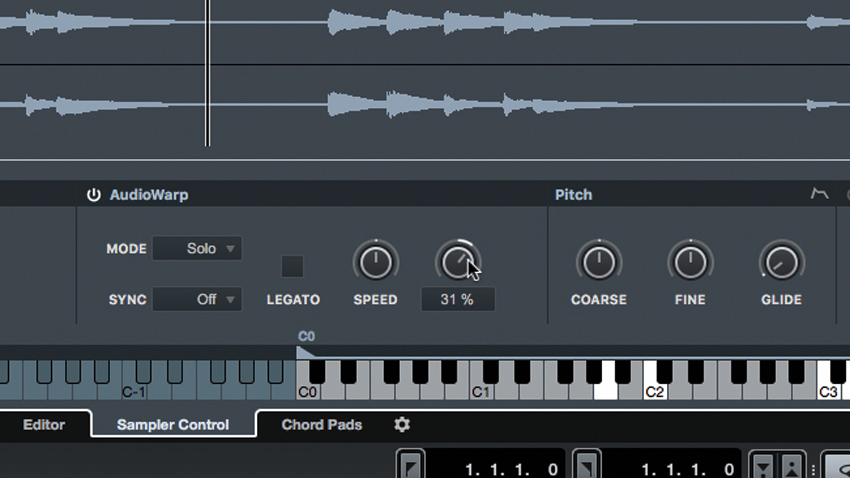Open the AudioWarp MODE dropdown showing Solo

click(x=197, y=249)
